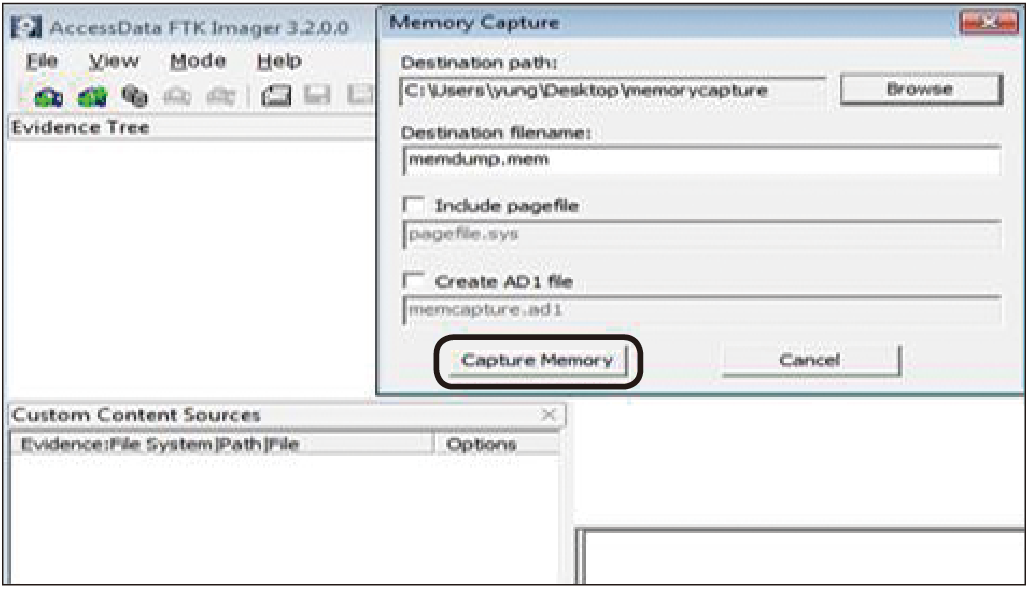This screenshot has width=1029, height=589.
Task: Cancel the Memory Capture dialog
Action: pyautogui.click(x=810, y=360)
